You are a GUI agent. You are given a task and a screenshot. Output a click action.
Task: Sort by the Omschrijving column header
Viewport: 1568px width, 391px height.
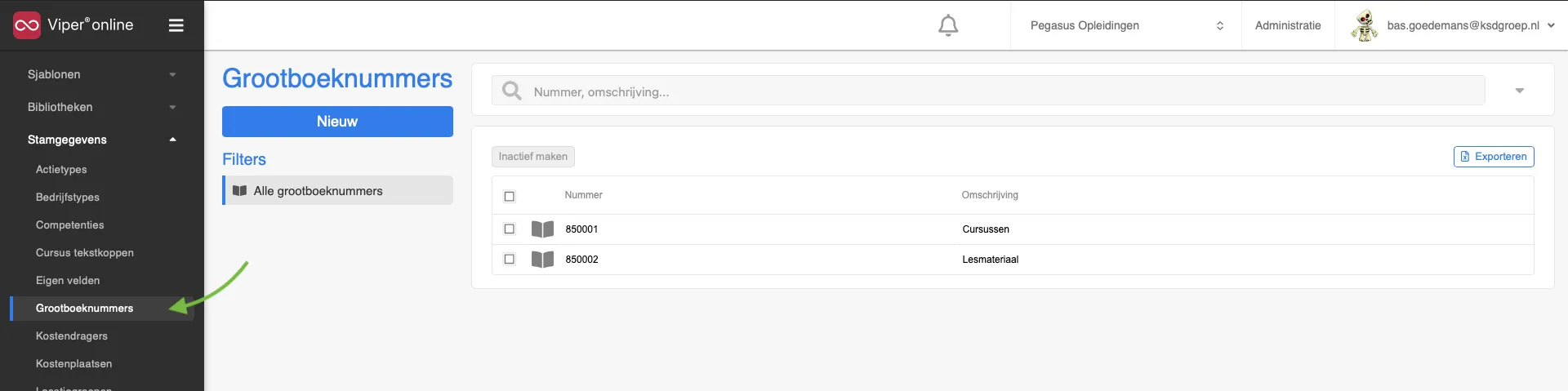990,195
